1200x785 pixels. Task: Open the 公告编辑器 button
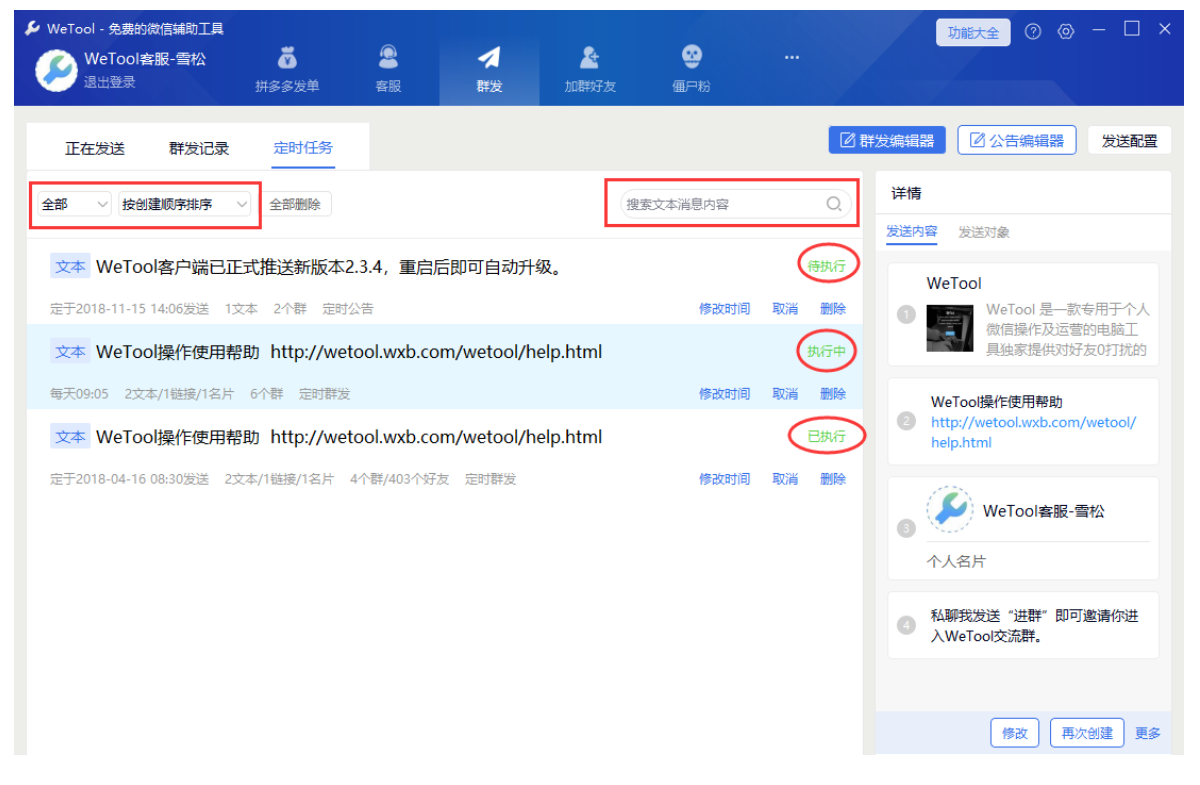(1017, 140)
